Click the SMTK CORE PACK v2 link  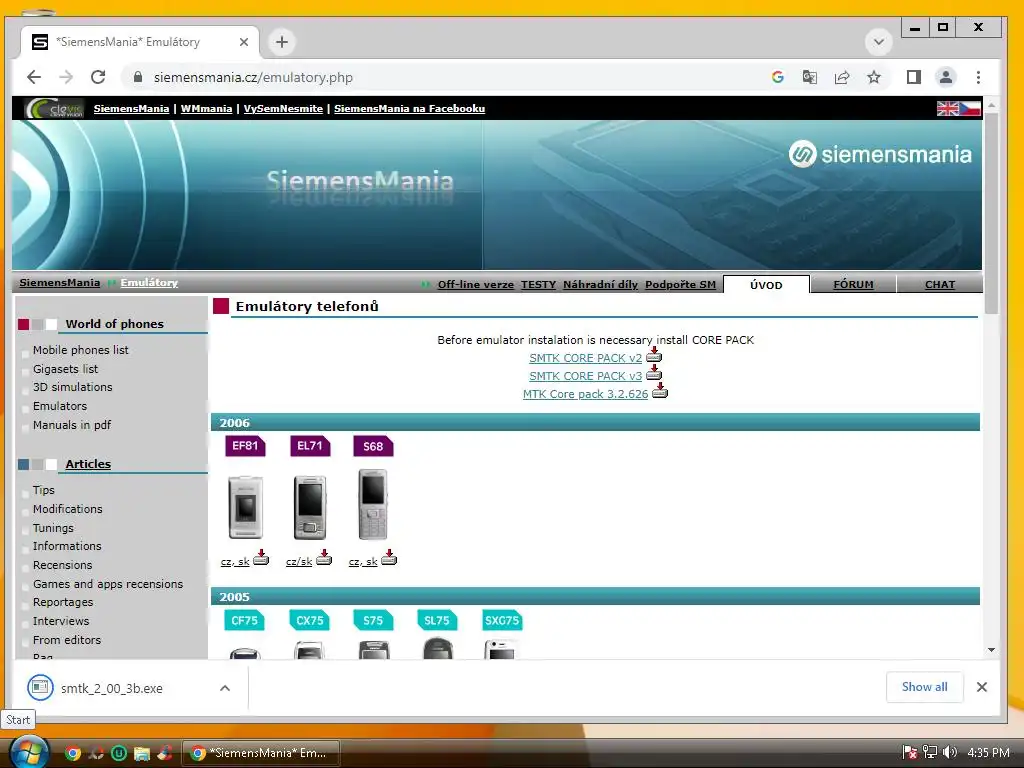click(x=585, y=358)
